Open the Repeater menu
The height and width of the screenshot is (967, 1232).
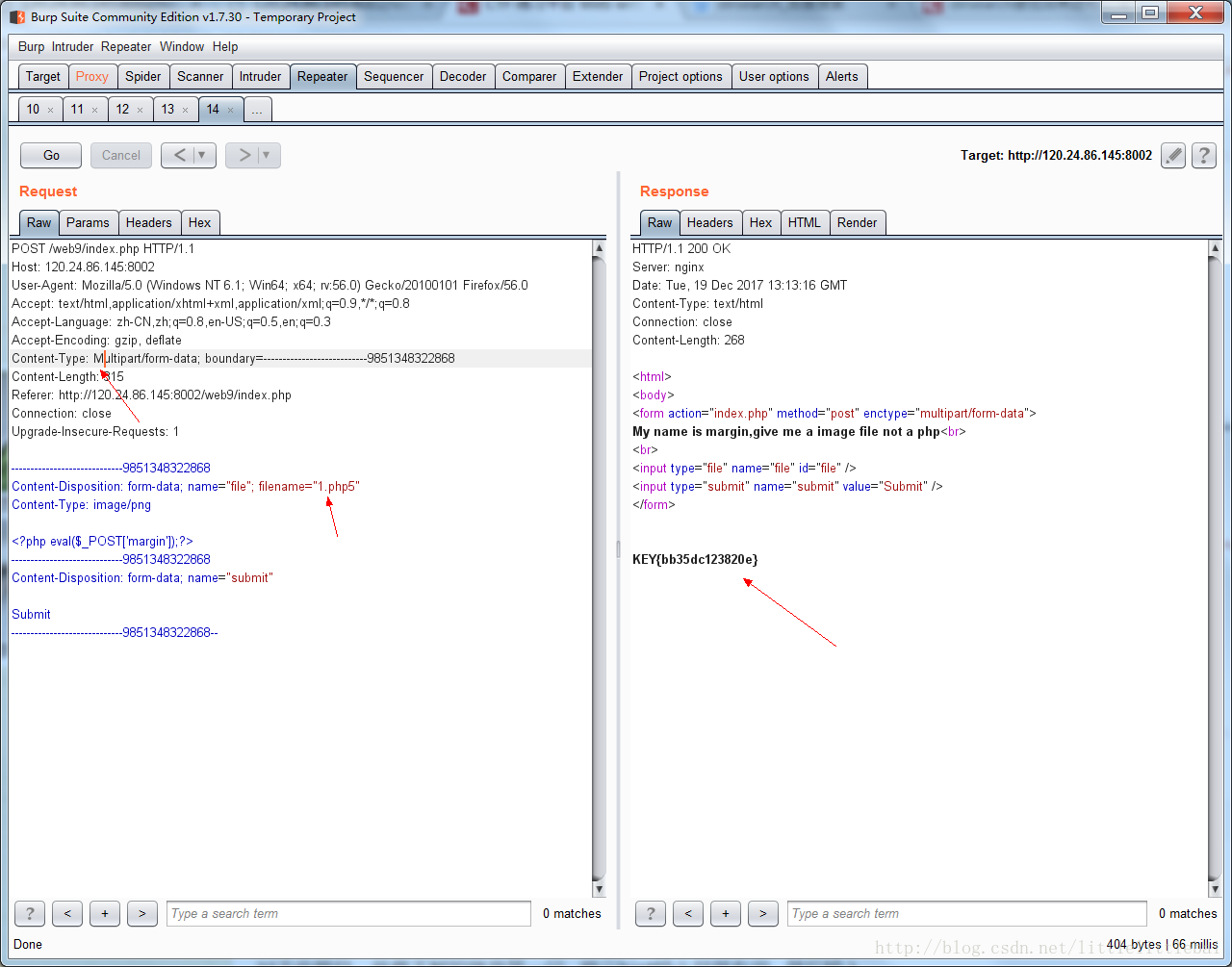tap(126, 46)
